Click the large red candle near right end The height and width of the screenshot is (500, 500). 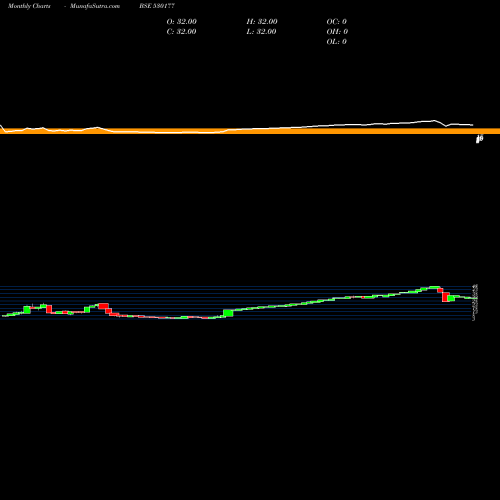tap(446, 297)
